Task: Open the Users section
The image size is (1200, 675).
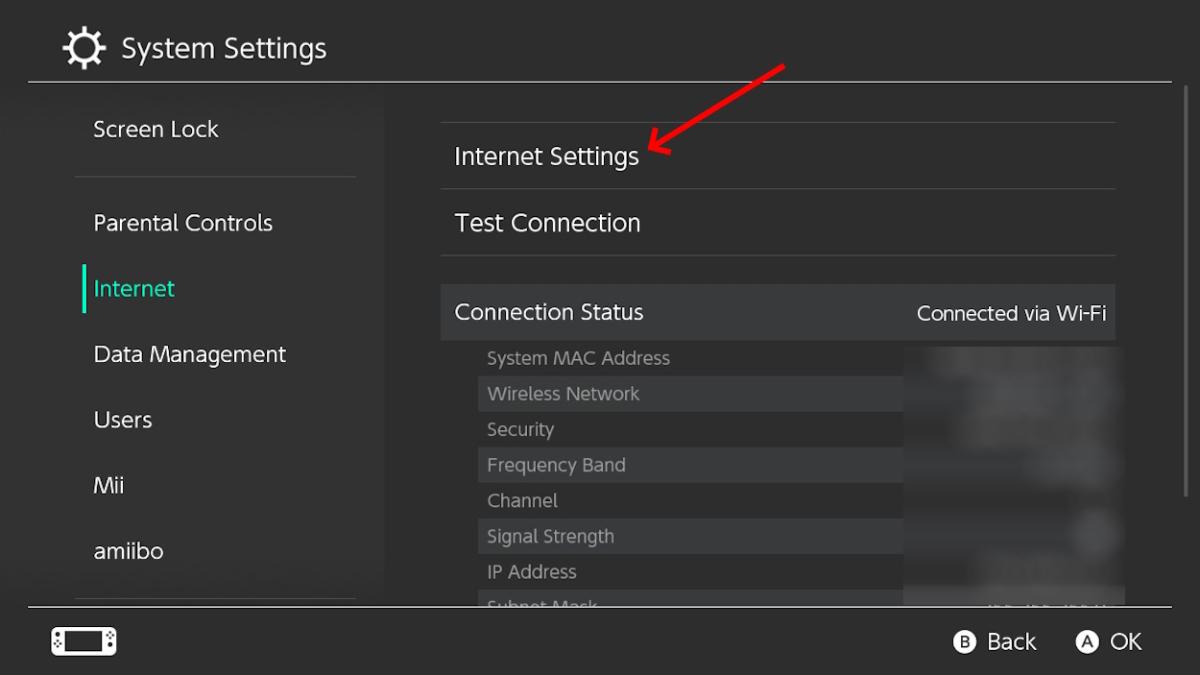Action: [123, 420]
